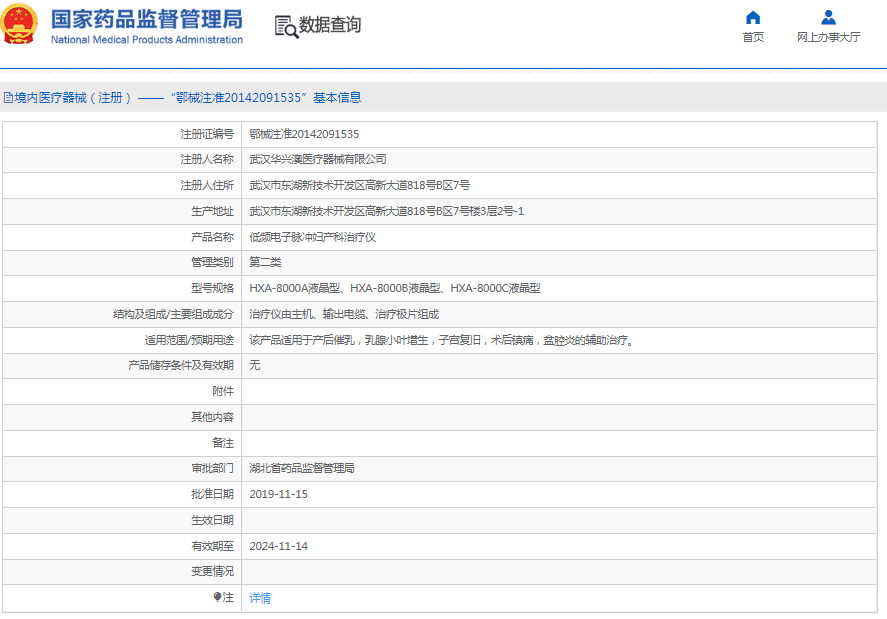Click the 产品储存条件及有效期 label
The image size is (887, 619).
[x=181, y=366]
